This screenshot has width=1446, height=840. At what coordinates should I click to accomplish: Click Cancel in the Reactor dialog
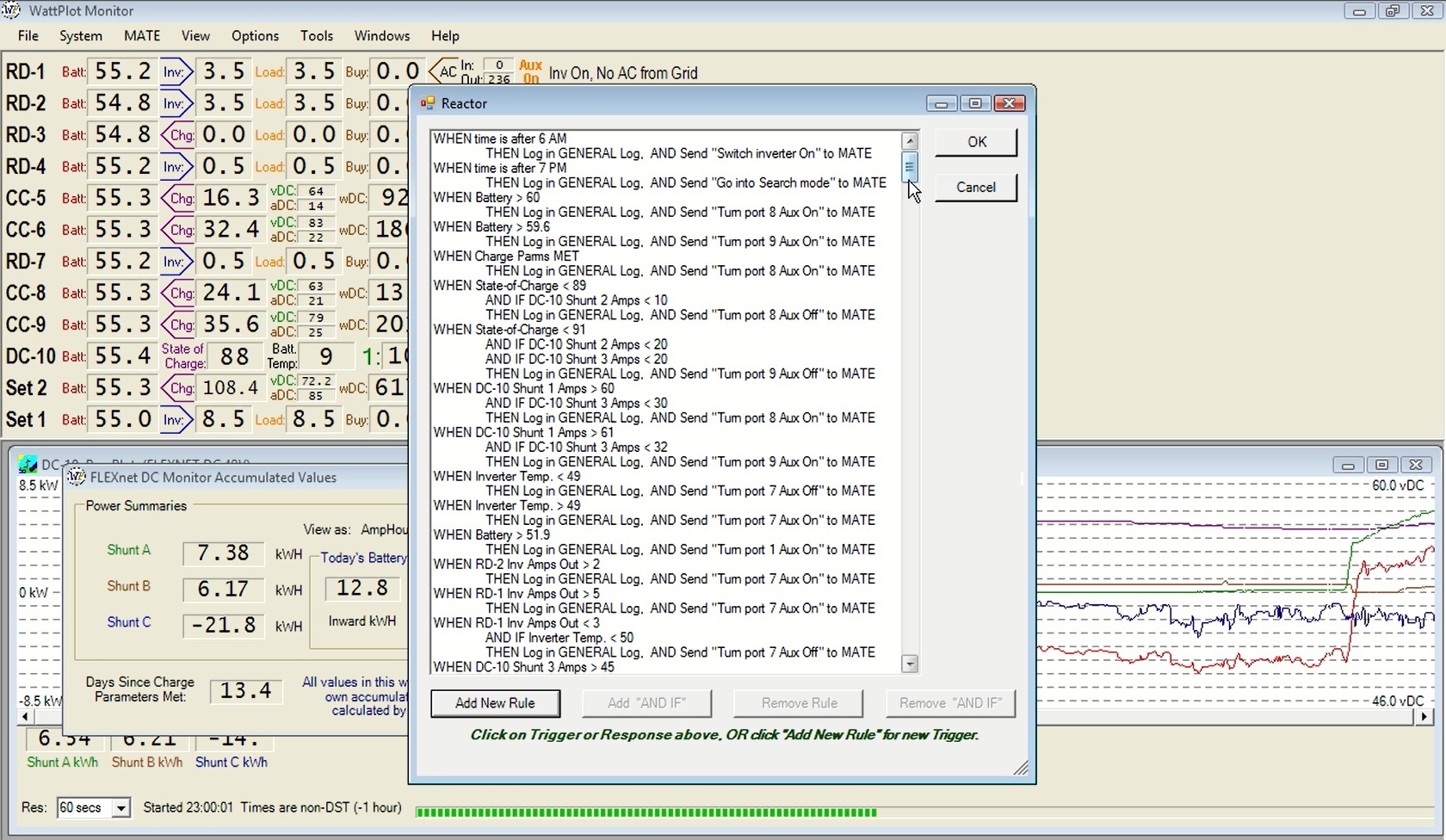[976, 188]
